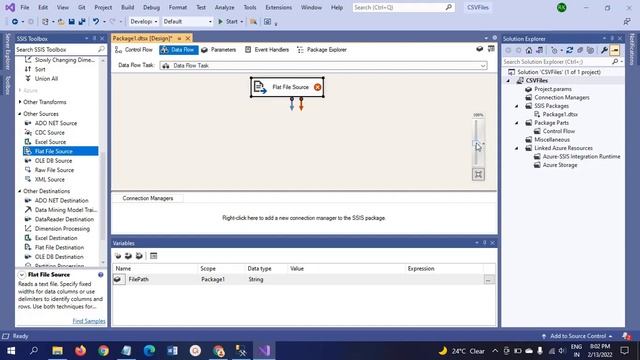640x360 pixels.
Task: Click Refresh icon in Solution Explorer
Action: coord(569,51)
